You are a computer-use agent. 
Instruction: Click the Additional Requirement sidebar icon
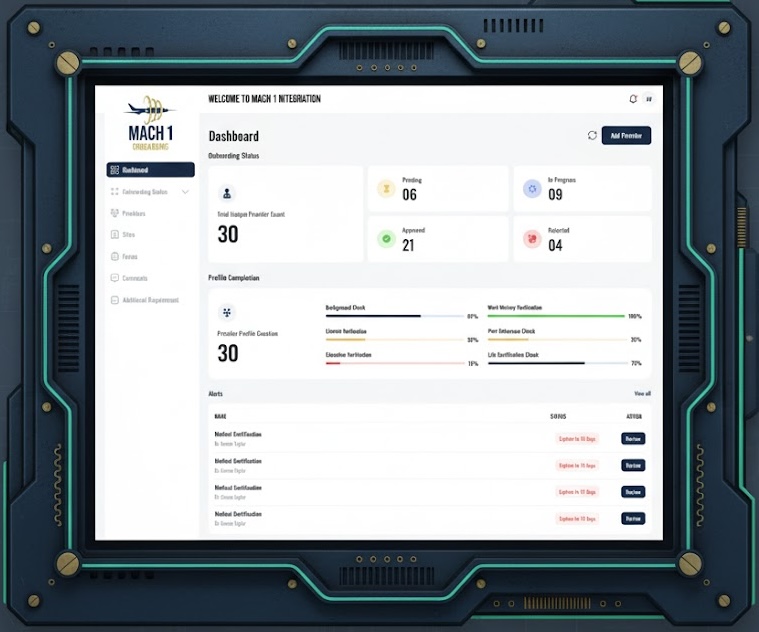pos(115,300)
